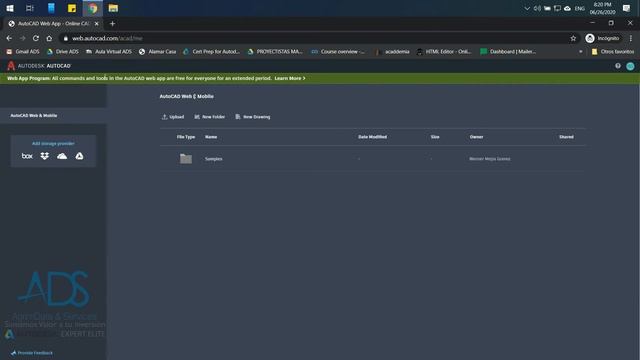Open Otros favoritos bookmarks folder
The height and width of the screenshot is (360, 640).
613,51
